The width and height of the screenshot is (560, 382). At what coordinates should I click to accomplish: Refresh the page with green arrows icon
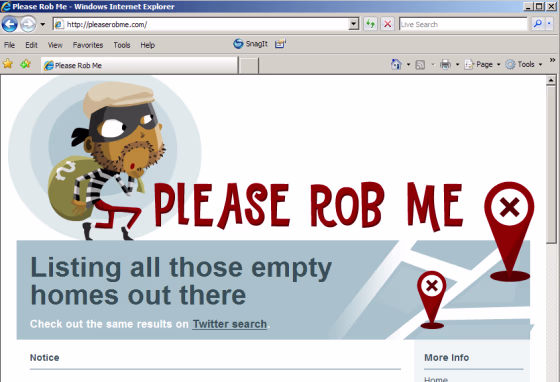[370, 24]
